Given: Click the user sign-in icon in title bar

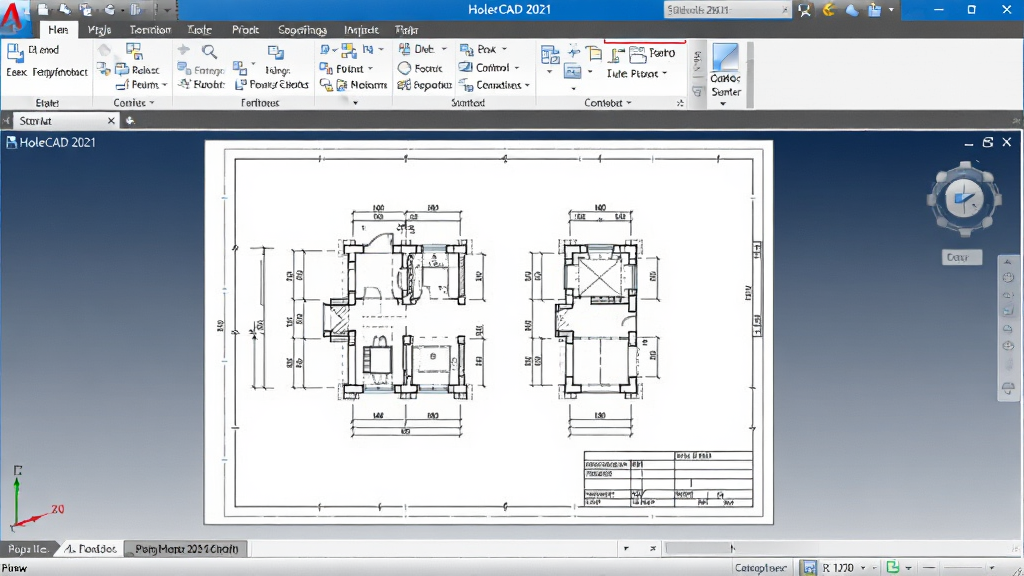Looking at the screenshot, I should click(x=805, y=10).
